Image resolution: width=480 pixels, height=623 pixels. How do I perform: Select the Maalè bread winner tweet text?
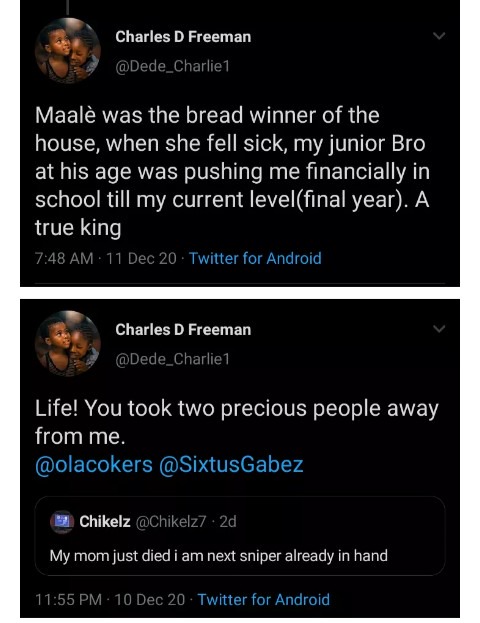pos(233,171)
